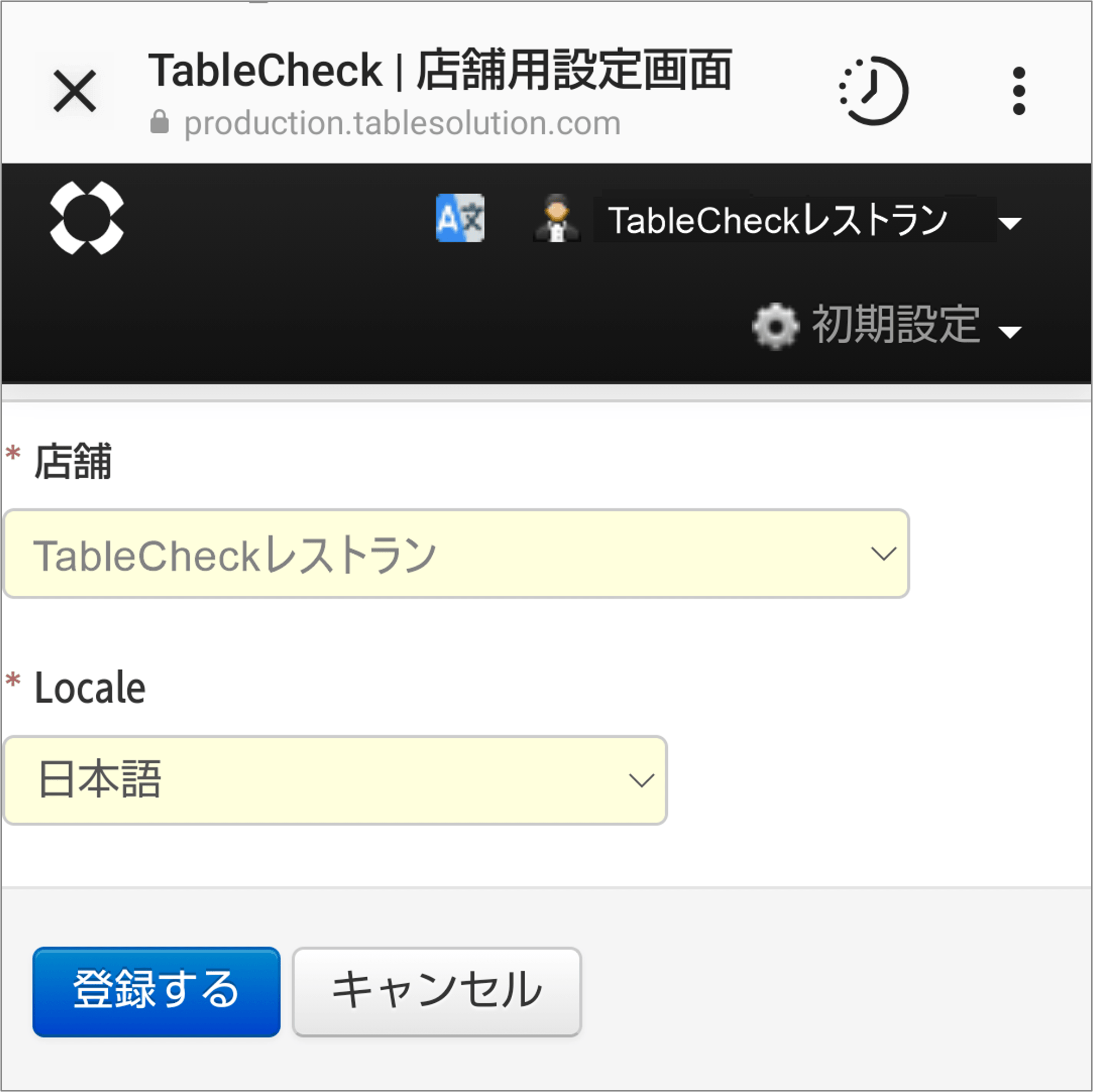Expand arrow next to TableCheckレストラン header

click(1010, 222)
